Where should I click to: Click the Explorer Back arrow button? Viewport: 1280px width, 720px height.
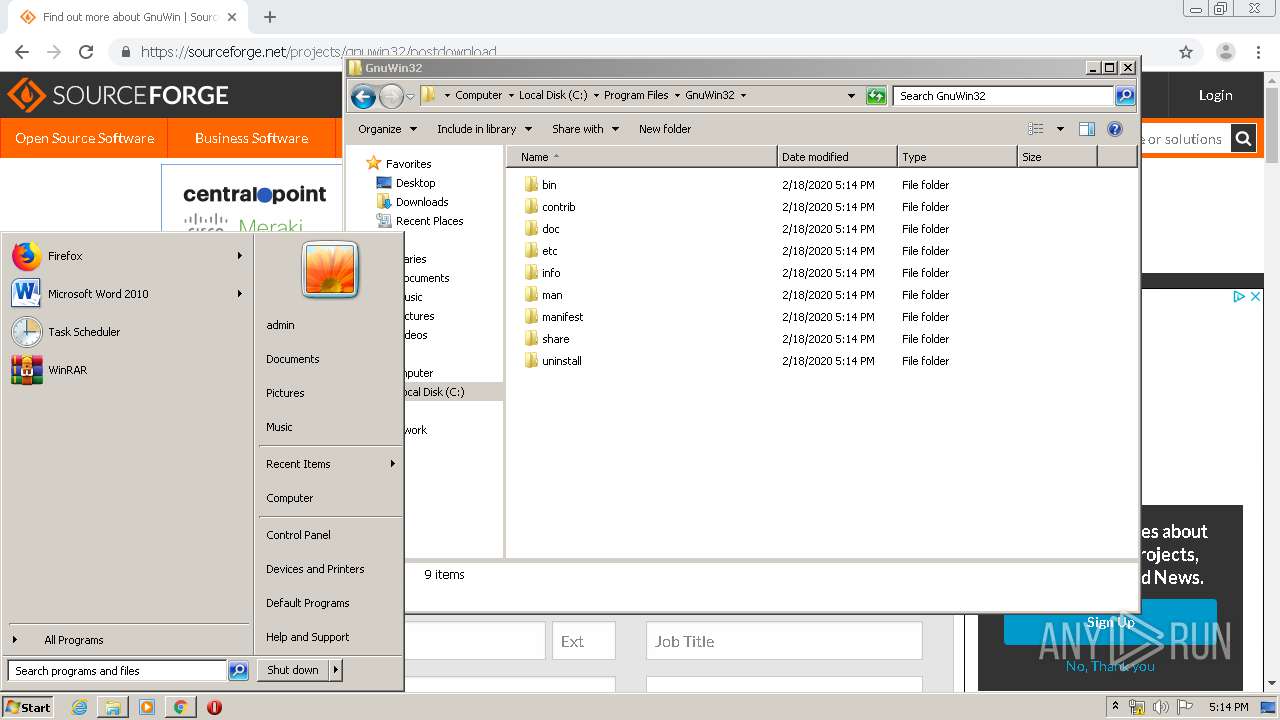[x=363, y=96]
